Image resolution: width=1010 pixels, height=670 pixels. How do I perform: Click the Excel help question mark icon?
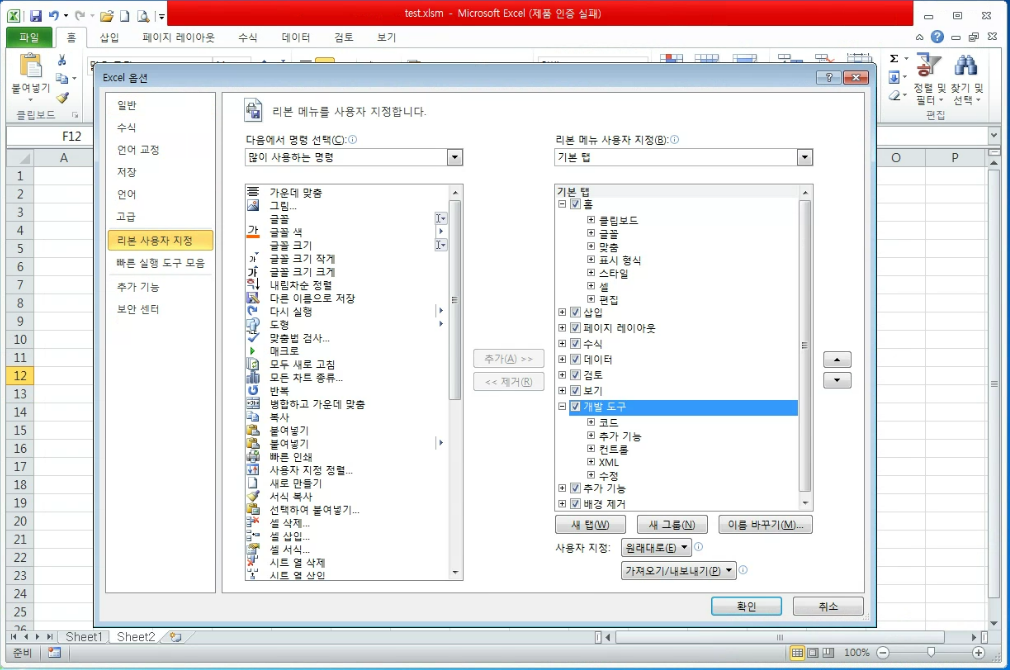(x=937, y=37)
